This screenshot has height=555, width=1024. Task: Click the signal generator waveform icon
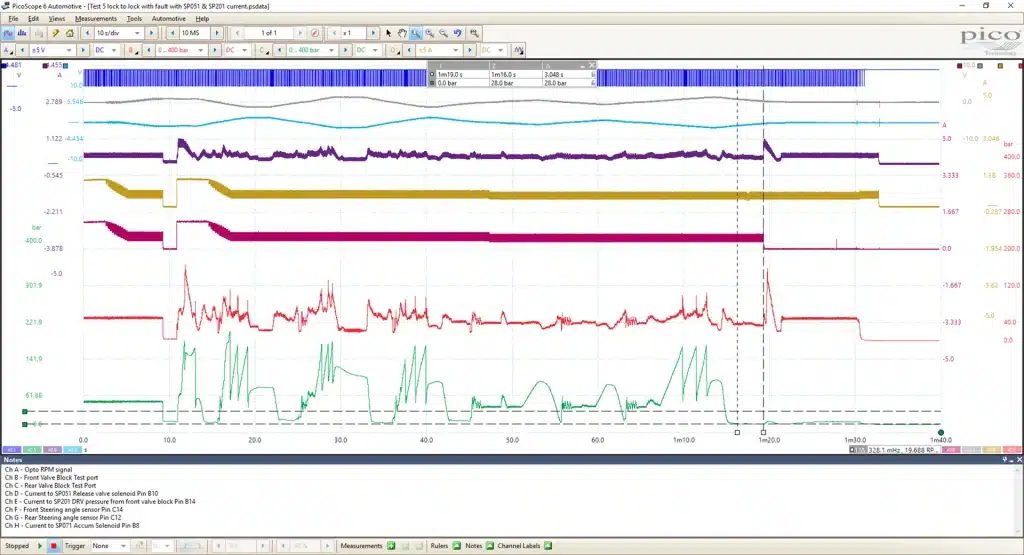coord(519,50)
